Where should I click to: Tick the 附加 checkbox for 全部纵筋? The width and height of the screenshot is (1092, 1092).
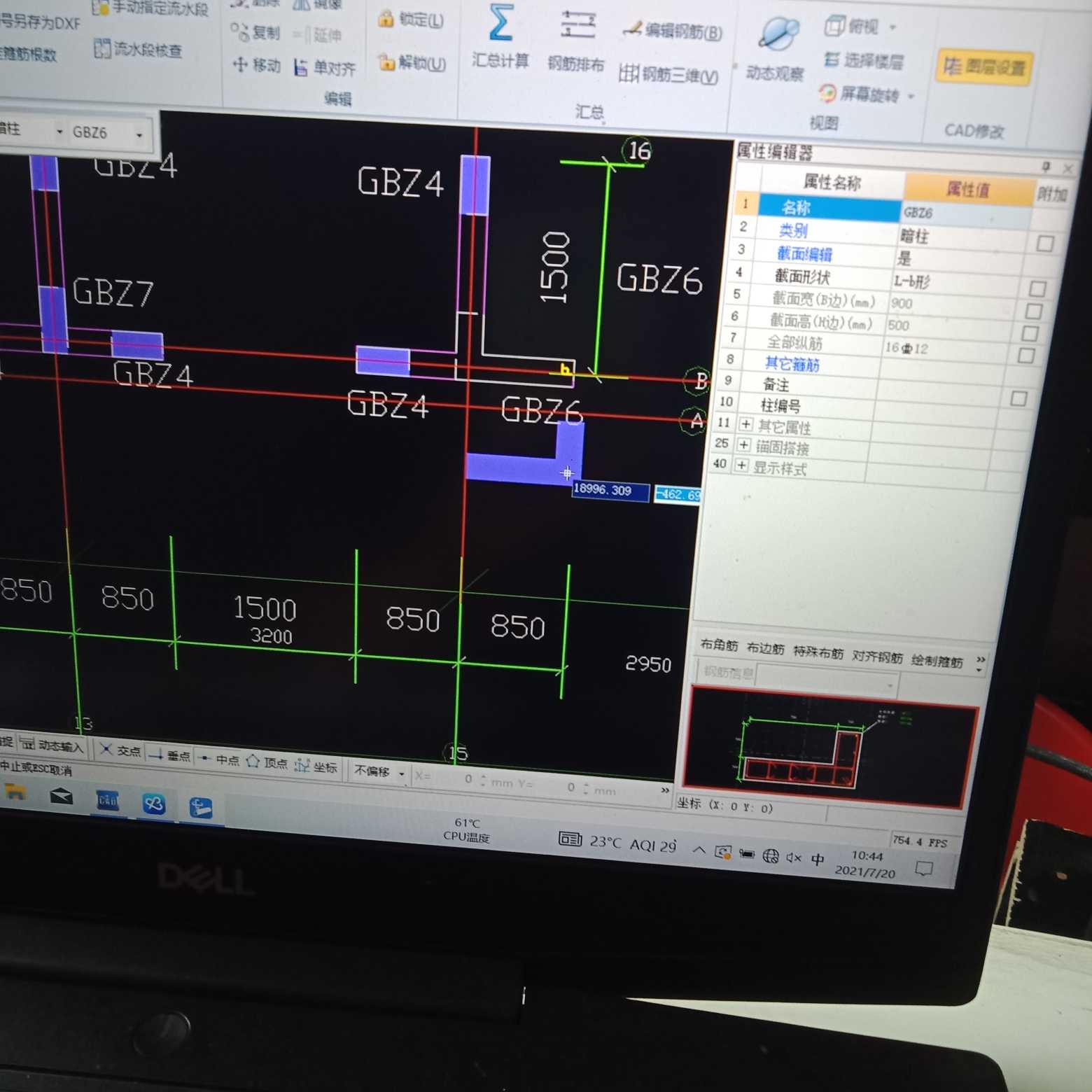[x=1026, y=356]
